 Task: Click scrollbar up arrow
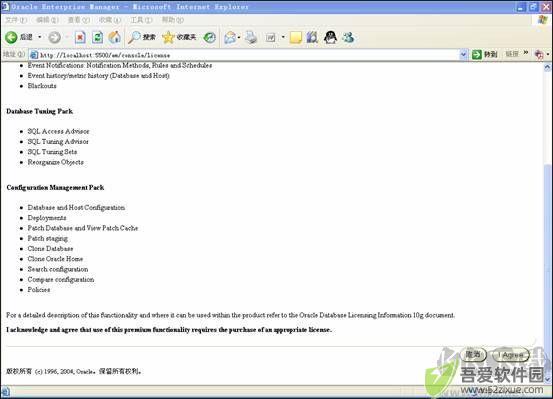tap(547, 67)
